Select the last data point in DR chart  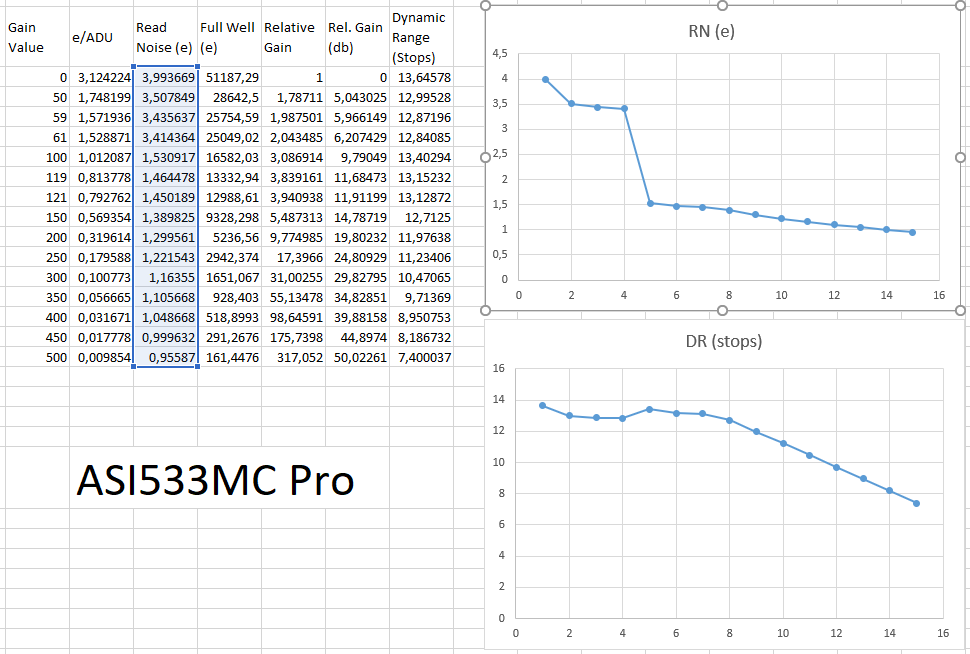pos(916,503)
